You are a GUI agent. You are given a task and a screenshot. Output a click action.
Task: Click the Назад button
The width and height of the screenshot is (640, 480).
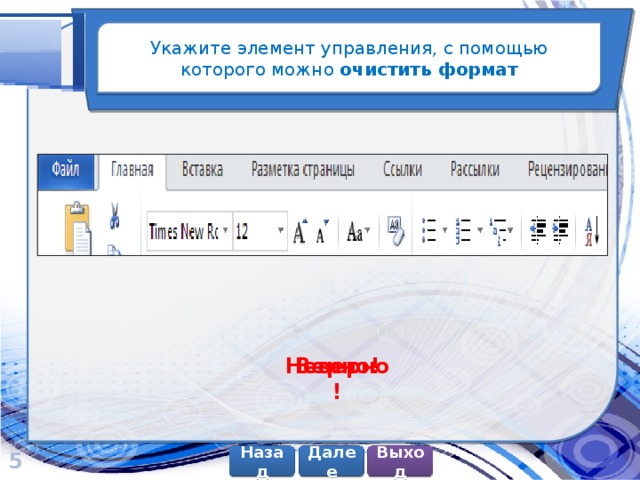[x=262, y=462]
